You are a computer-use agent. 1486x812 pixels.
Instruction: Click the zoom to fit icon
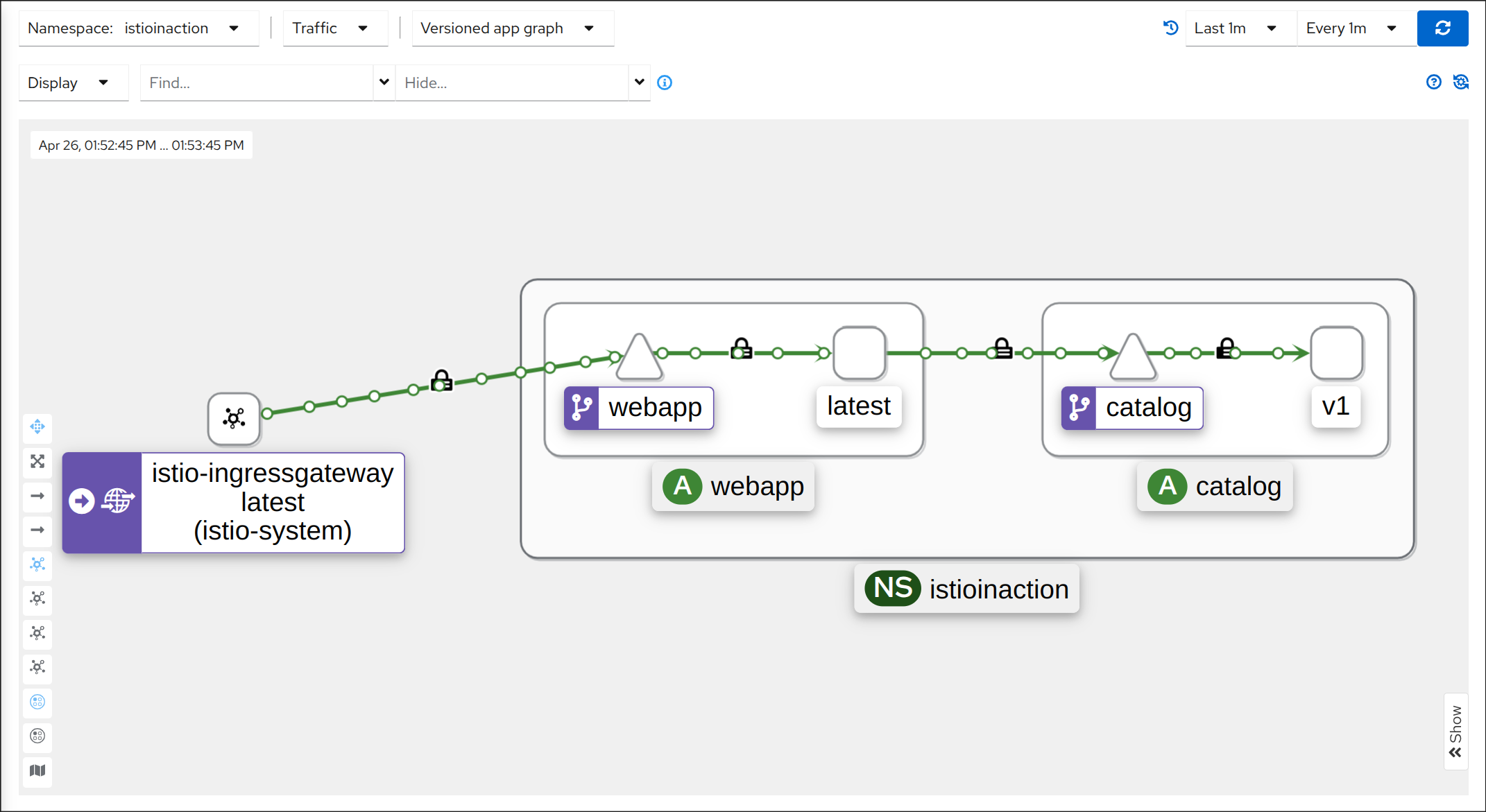click(37, 461)
